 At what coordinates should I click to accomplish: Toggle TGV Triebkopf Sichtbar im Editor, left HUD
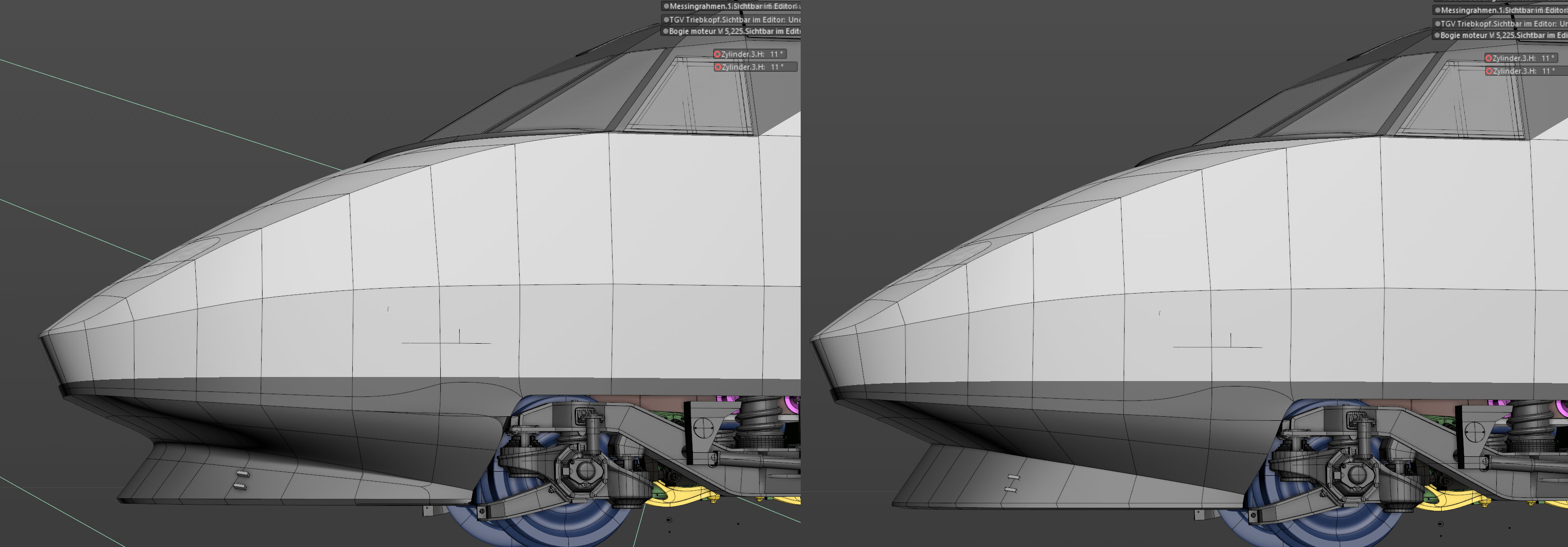click(733, 19)
